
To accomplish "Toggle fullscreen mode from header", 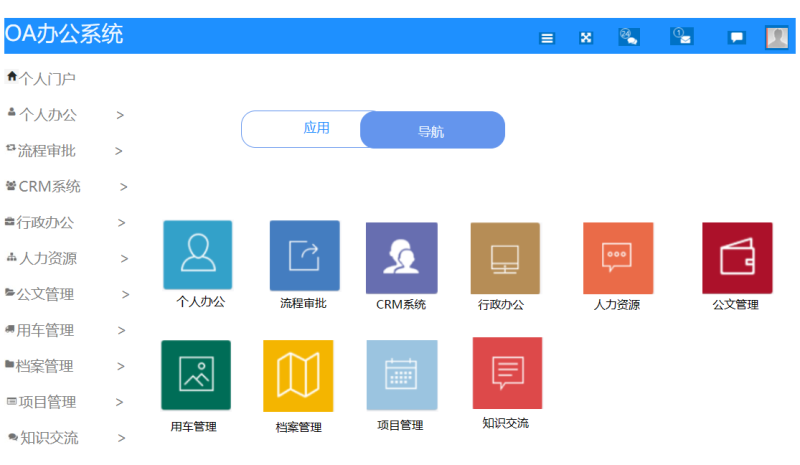I will click(x=586, y=38).
